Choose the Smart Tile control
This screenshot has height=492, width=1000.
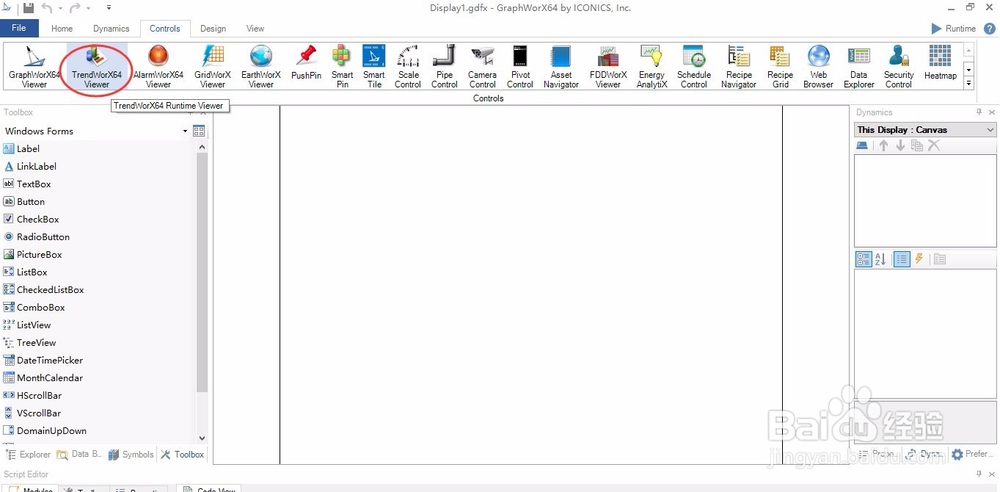pyautogui.click(x=374, y=66)
